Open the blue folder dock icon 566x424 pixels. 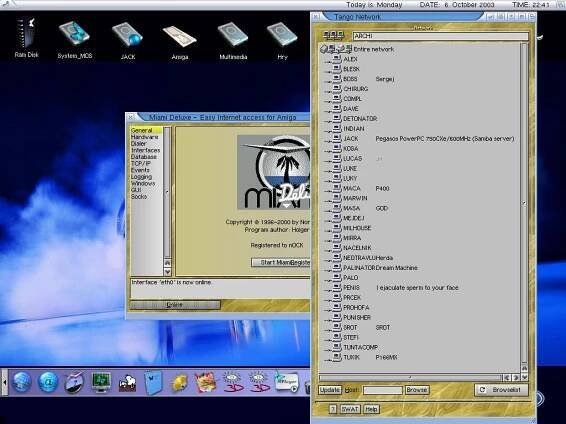click(153, 383)
